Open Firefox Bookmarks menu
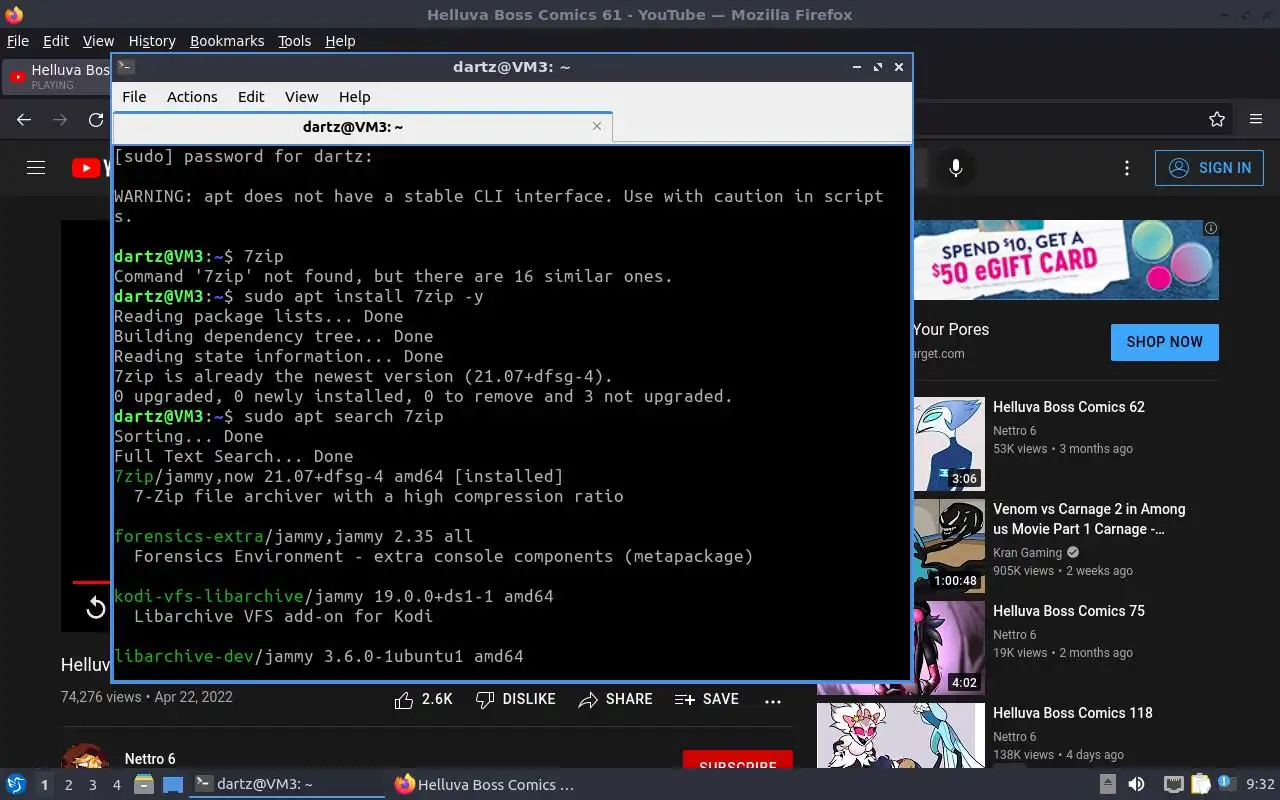 click(227, 41)
